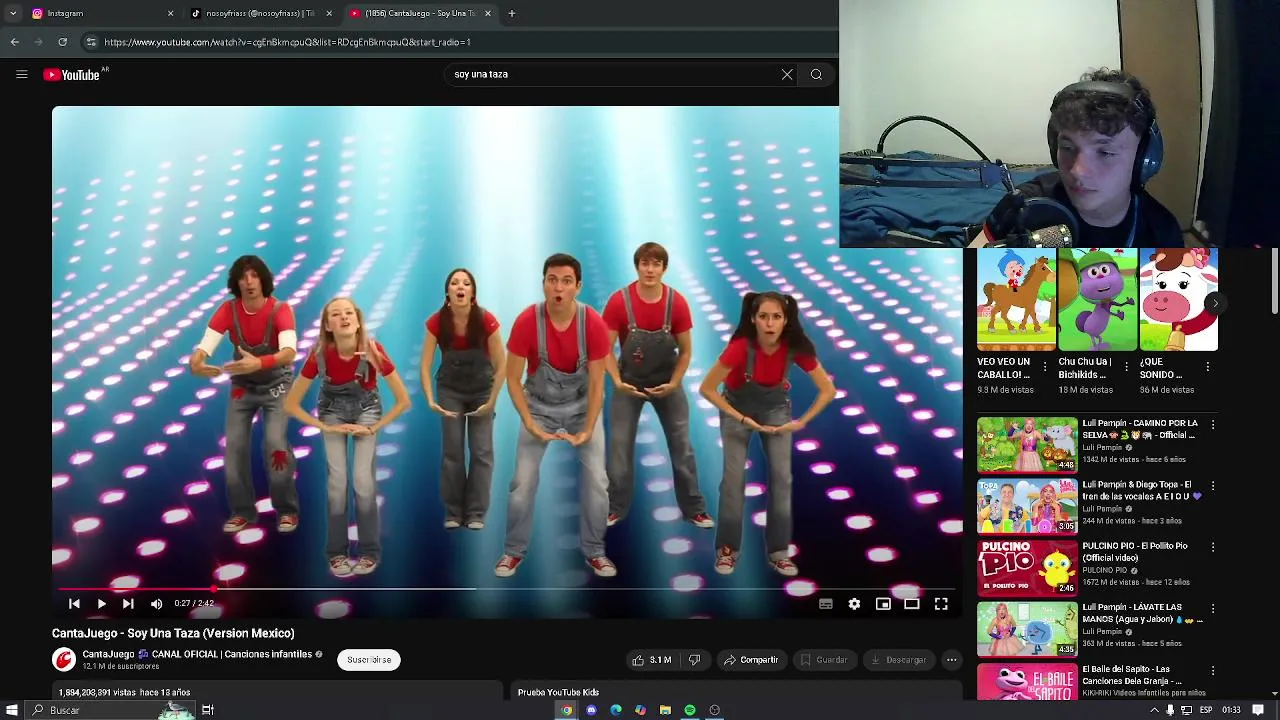Close the nosoyfriass TikTok tab
Image resolution: width=1280 pixels, height=720 pixels.
329,13
